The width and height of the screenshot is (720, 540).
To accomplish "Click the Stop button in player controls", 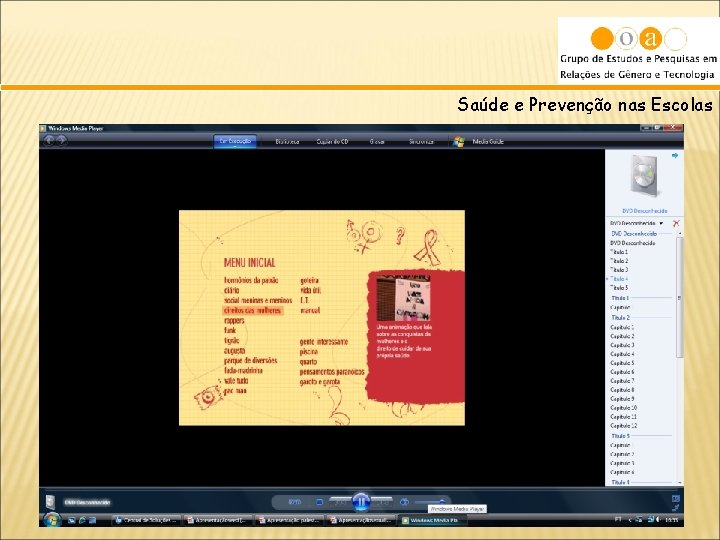I will [320, 502].
